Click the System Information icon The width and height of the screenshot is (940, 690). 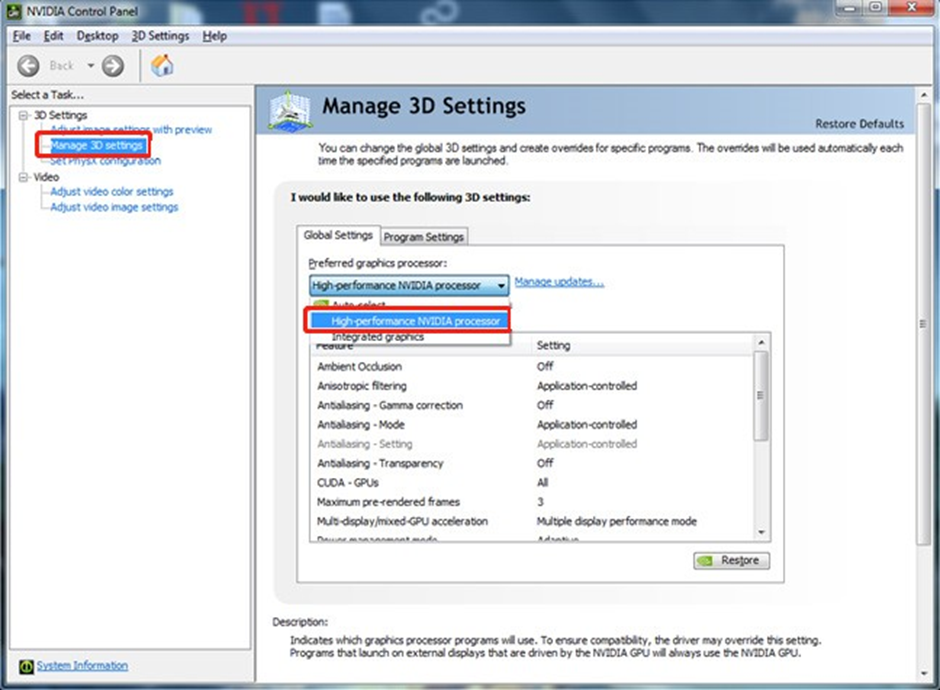[x=26, y=666]
